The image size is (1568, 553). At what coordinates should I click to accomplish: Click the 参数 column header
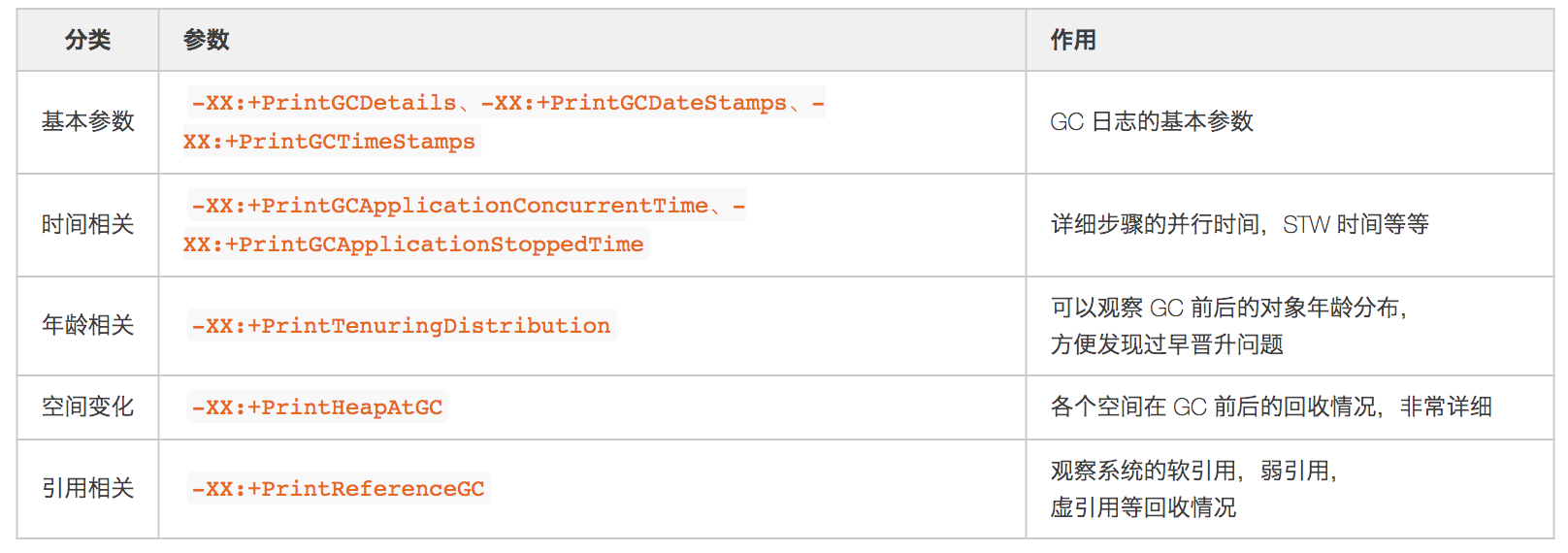pyautogui.click(x=206, y=40)
